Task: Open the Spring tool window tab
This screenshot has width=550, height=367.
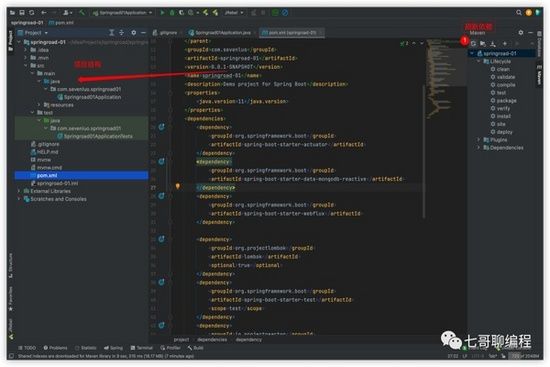Action: coord(113,348)
